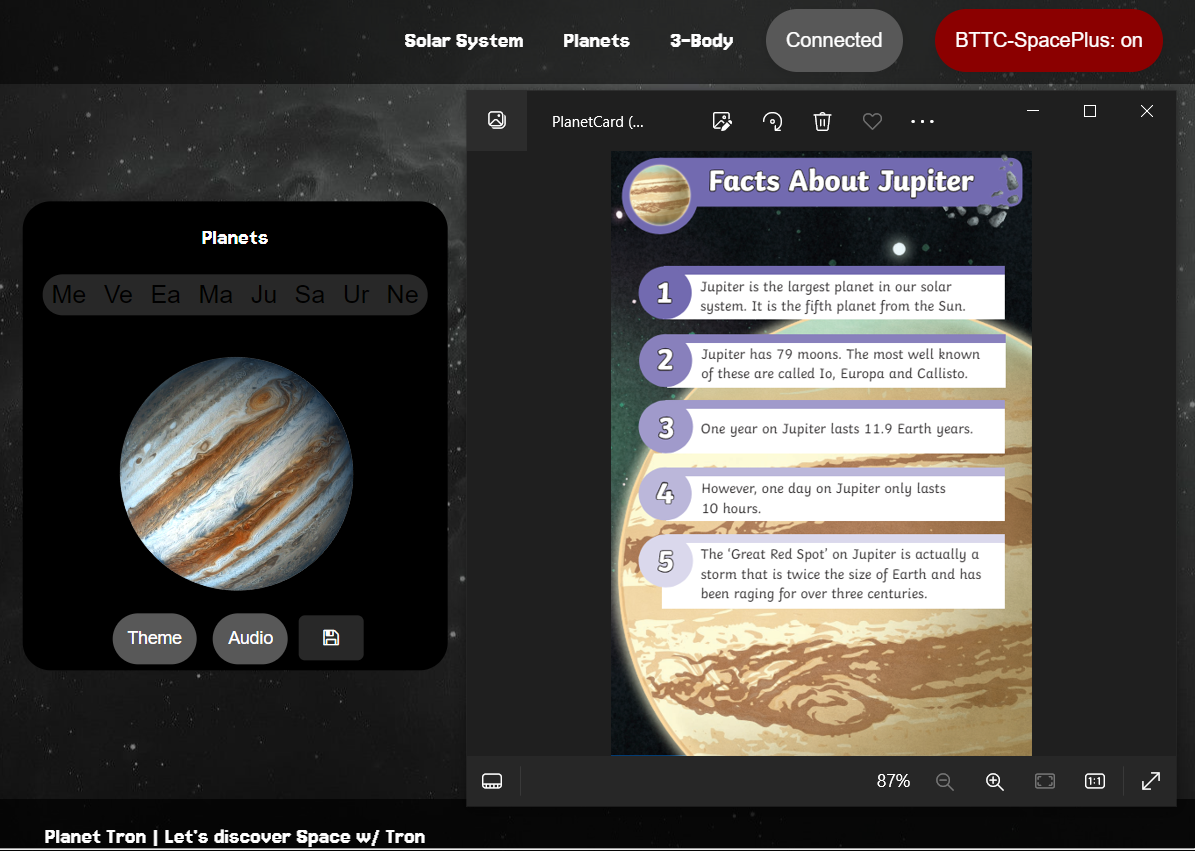Open the See more options menu
This screenshot has width=1195, height=851.
click(x=922, y=121)
